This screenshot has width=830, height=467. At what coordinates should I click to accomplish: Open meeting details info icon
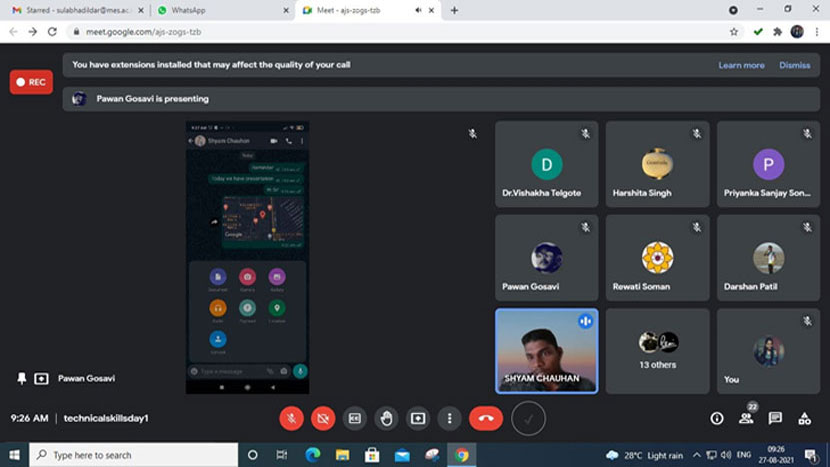[716, 418]
